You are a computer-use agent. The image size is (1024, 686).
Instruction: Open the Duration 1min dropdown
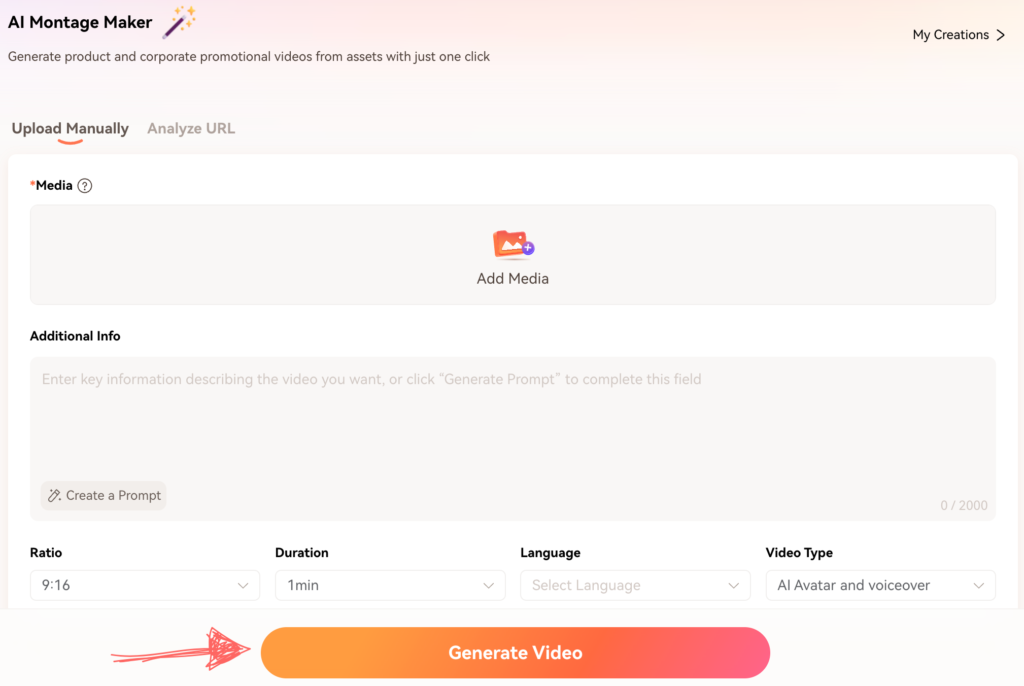tap(390, 585)
